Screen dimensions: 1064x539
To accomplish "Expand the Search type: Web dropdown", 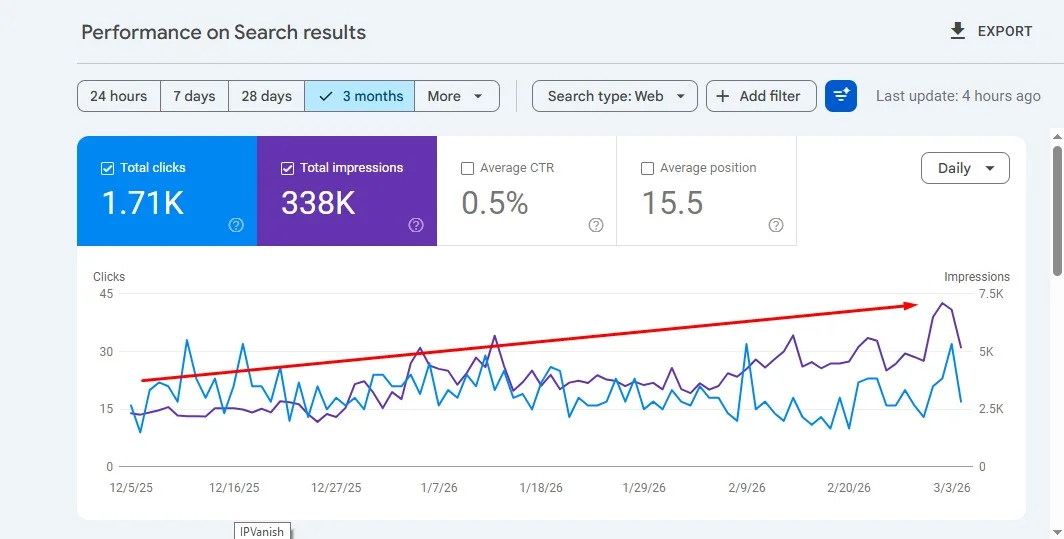I will pyautogui.click(x=615, y=96).
